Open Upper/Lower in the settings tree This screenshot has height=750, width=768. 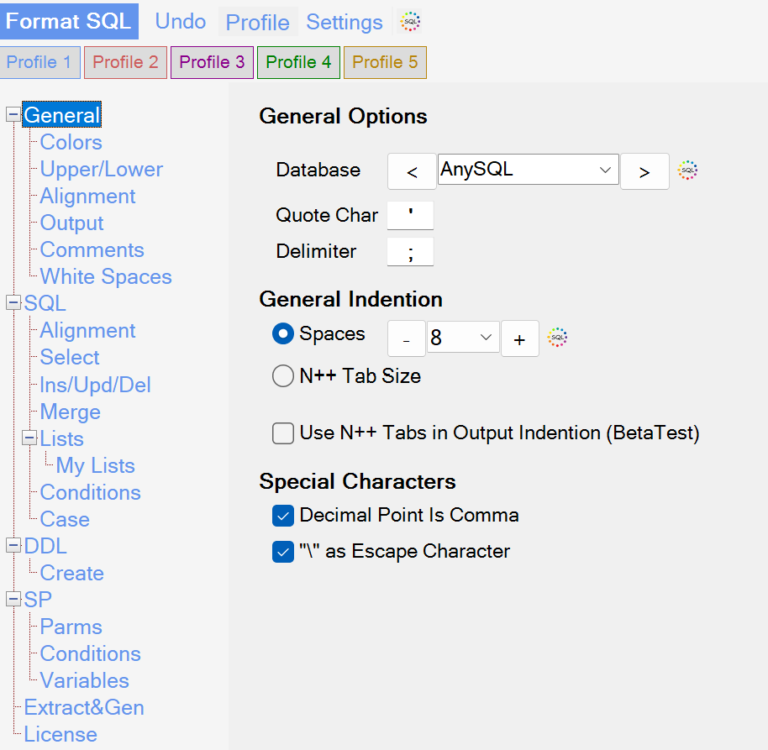[101, 169]
